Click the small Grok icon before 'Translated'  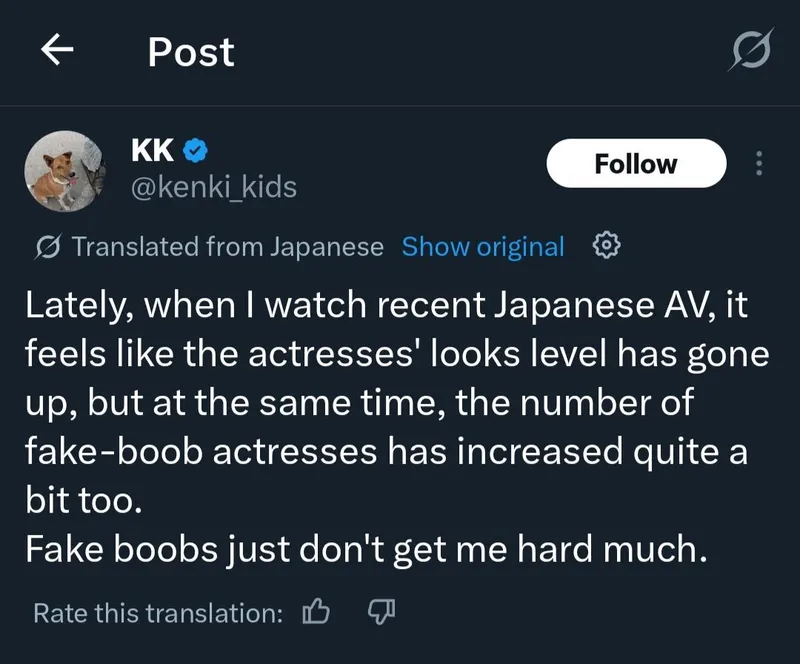(x=46, y=246)
